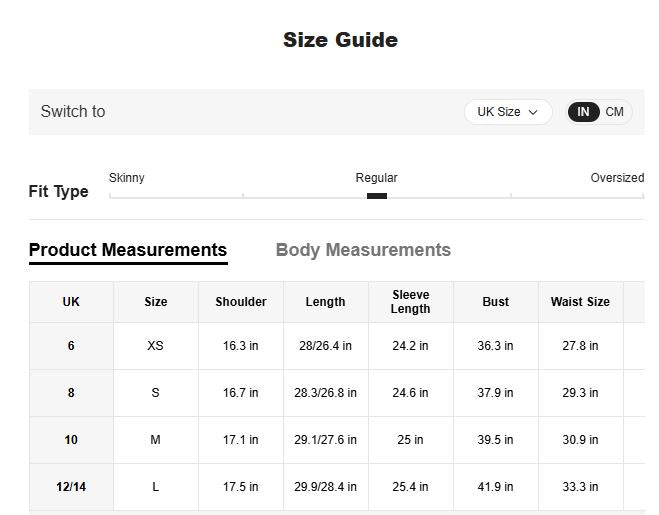
Task: Click the Shoulder column header
Action: (x=241, y=302)
